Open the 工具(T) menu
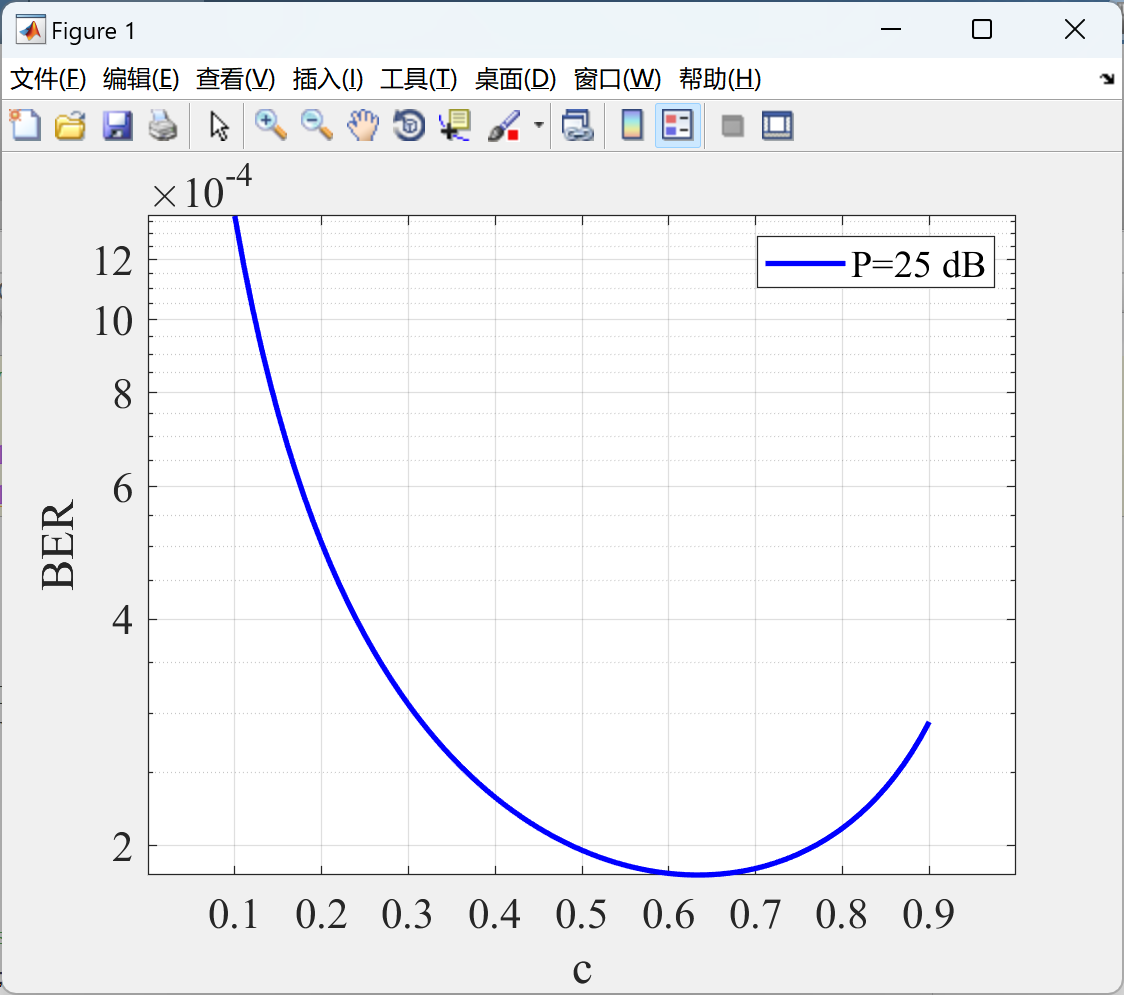Screen dimensions: 1124x995 pos(419,79)
